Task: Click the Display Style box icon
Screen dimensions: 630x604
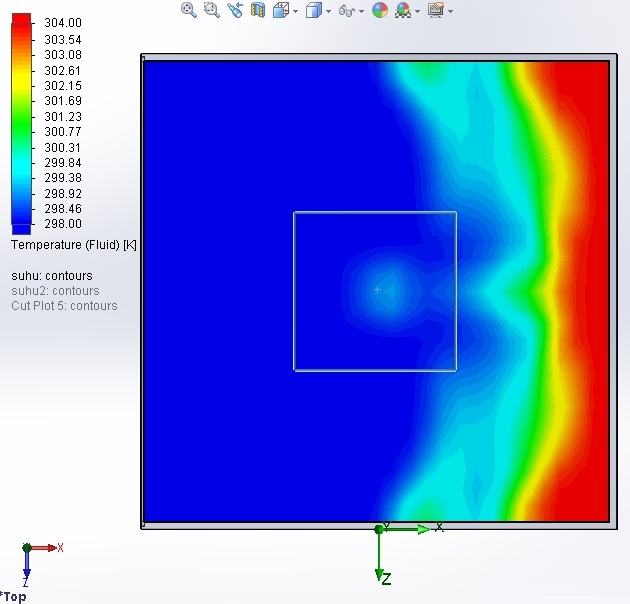Action: coord(314,10)
